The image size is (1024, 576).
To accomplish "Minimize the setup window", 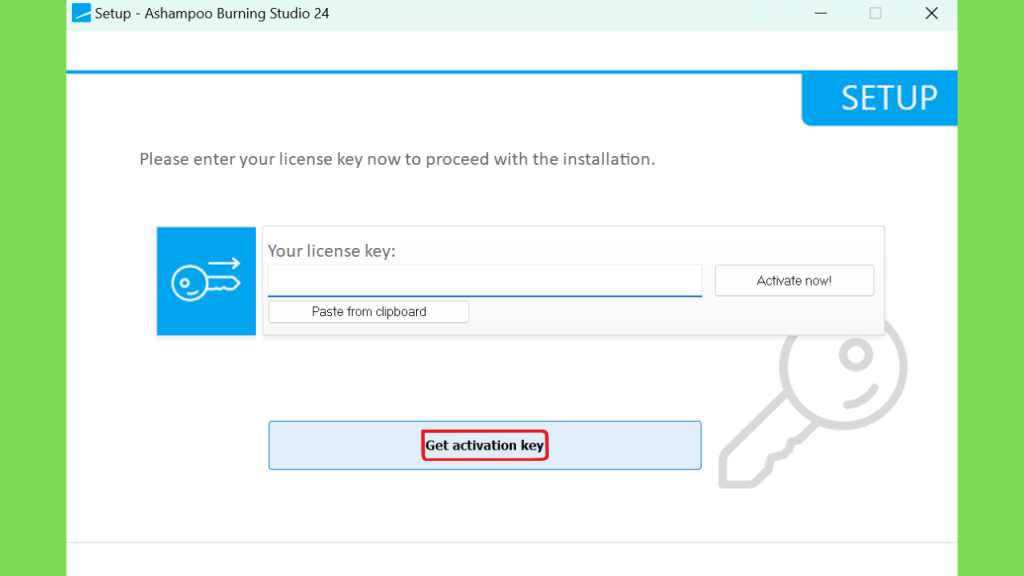I will [821, 13].
